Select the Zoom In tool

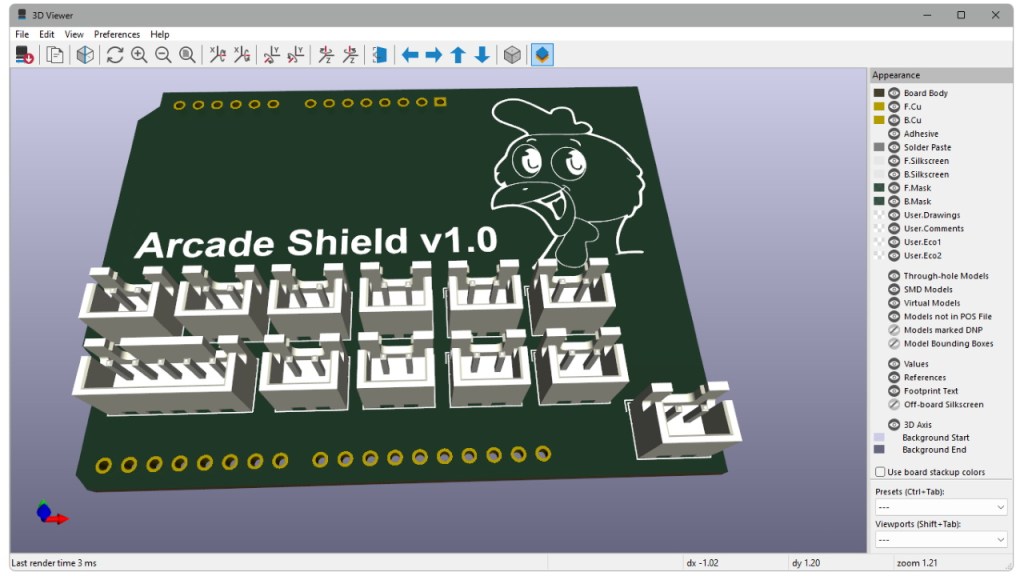tap(139, 55)
